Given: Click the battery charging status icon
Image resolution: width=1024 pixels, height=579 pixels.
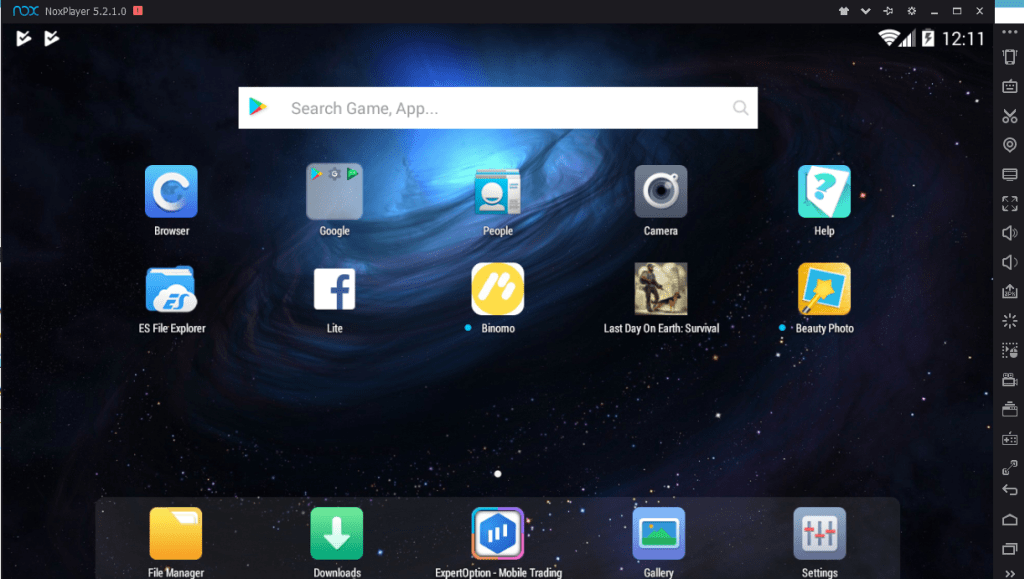Looking at the screenshot, I should (928, 38).
